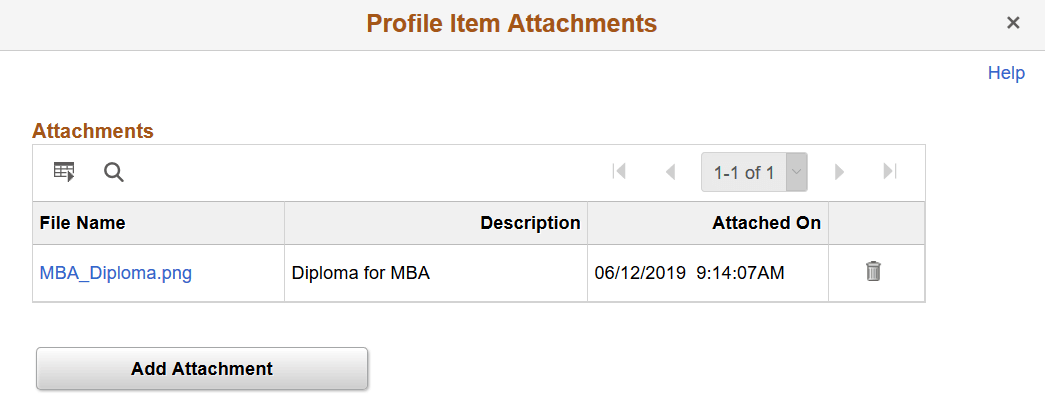Close the Profile Item Attachments dialog
The width and height of the screenshot is (1045, 403).
coord(1013,23)
